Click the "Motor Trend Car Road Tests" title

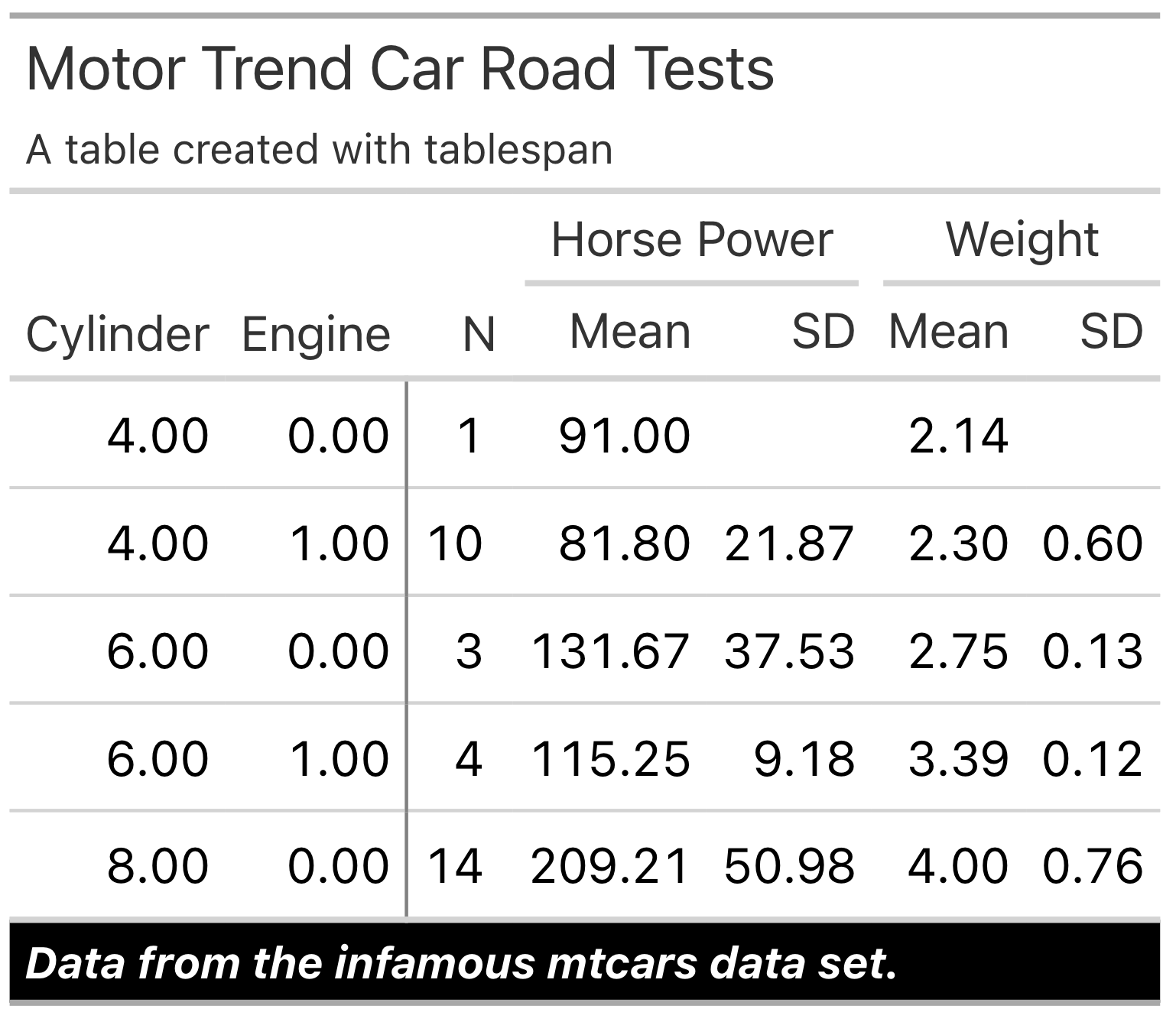click(400, 69)
